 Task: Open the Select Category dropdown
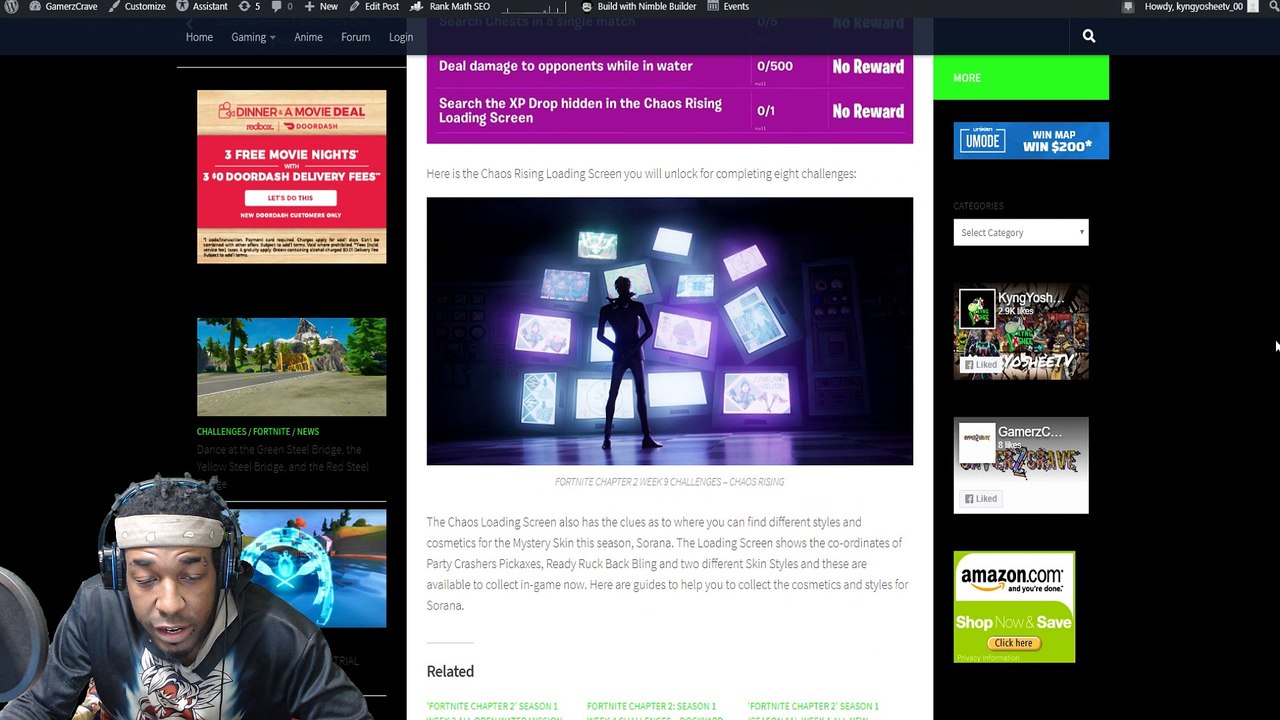[1021, 232]
